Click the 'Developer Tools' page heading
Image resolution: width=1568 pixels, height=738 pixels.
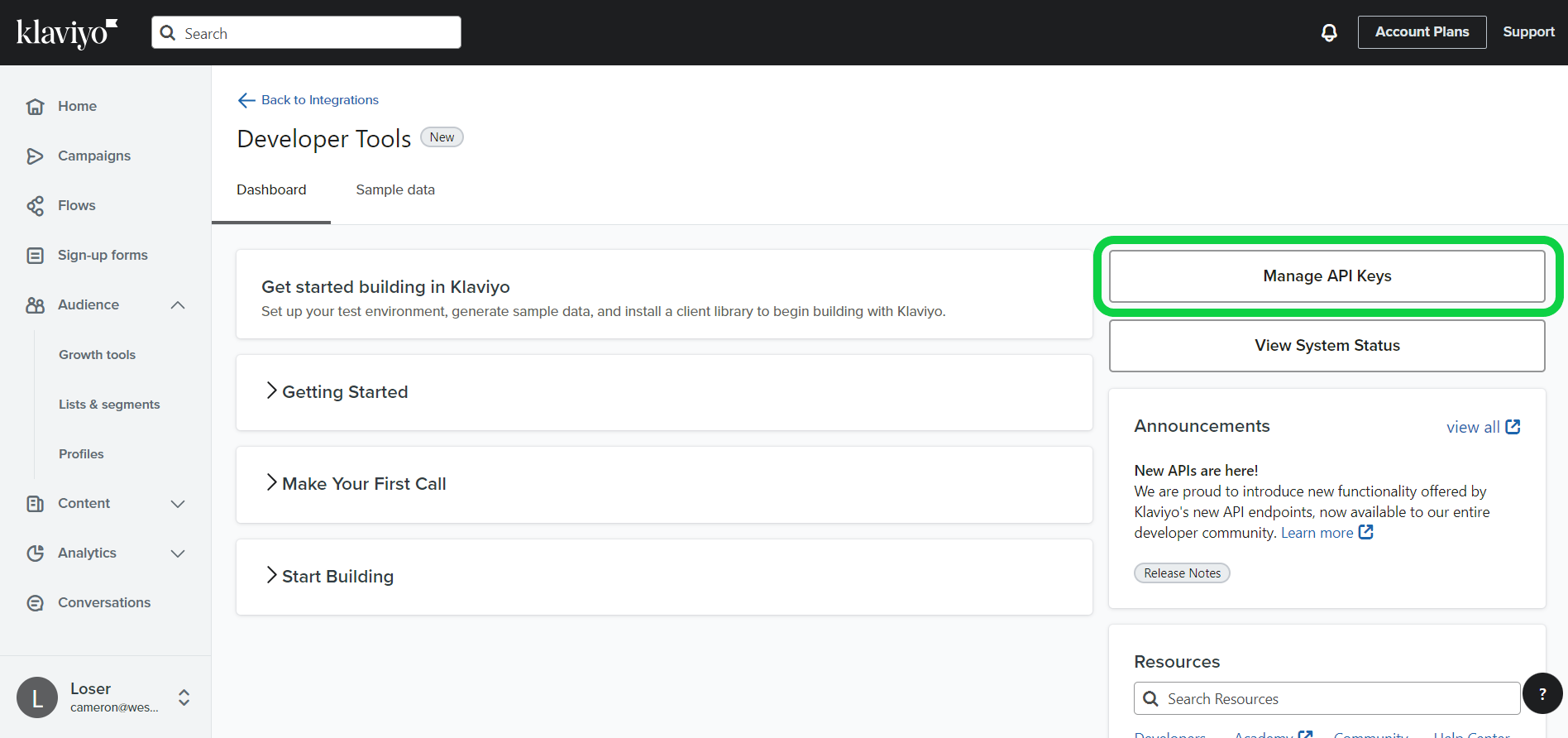pos(324,139)
